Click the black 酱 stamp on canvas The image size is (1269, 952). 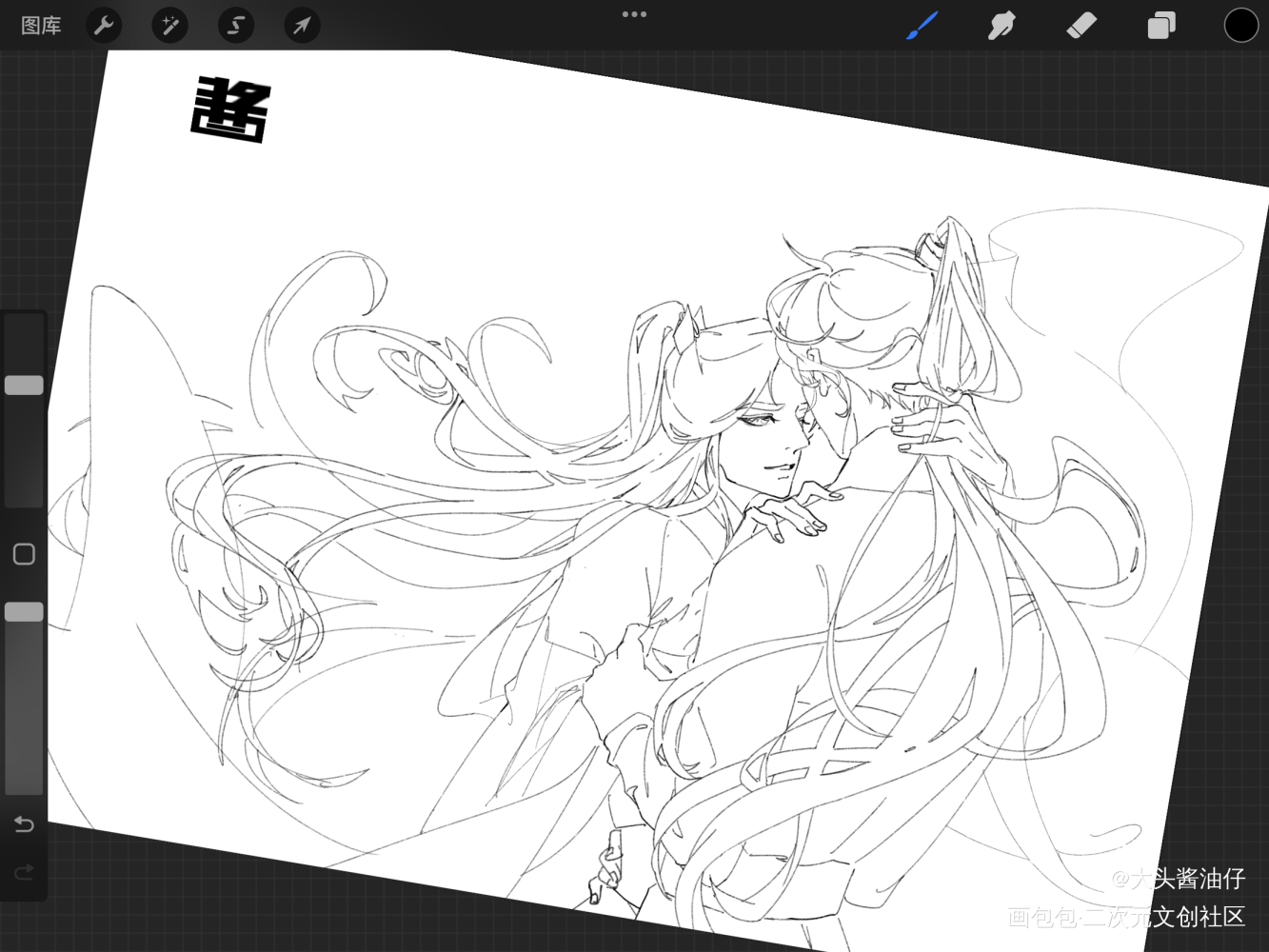(x=231, y=109)
